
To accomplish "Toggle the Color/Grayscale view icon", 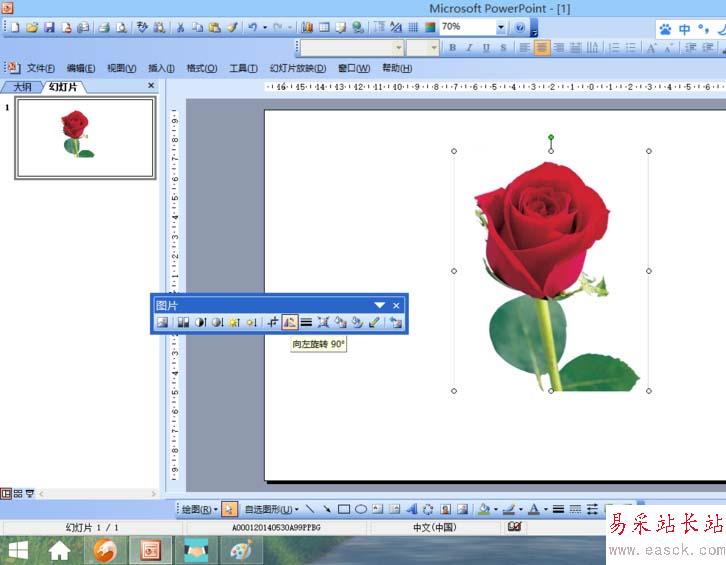I will click(430, 27).
